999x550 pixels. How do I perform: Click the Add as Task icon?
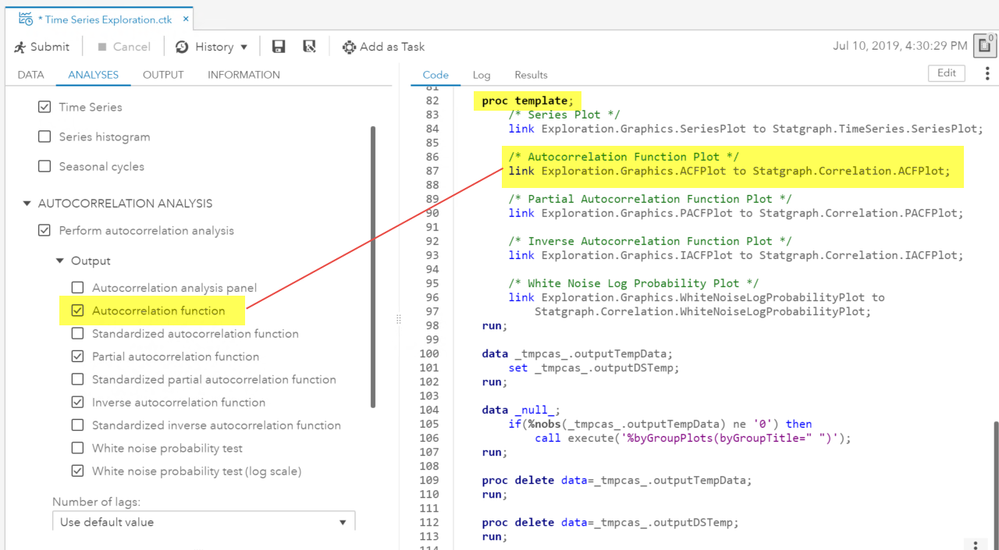tap(349, 47)
